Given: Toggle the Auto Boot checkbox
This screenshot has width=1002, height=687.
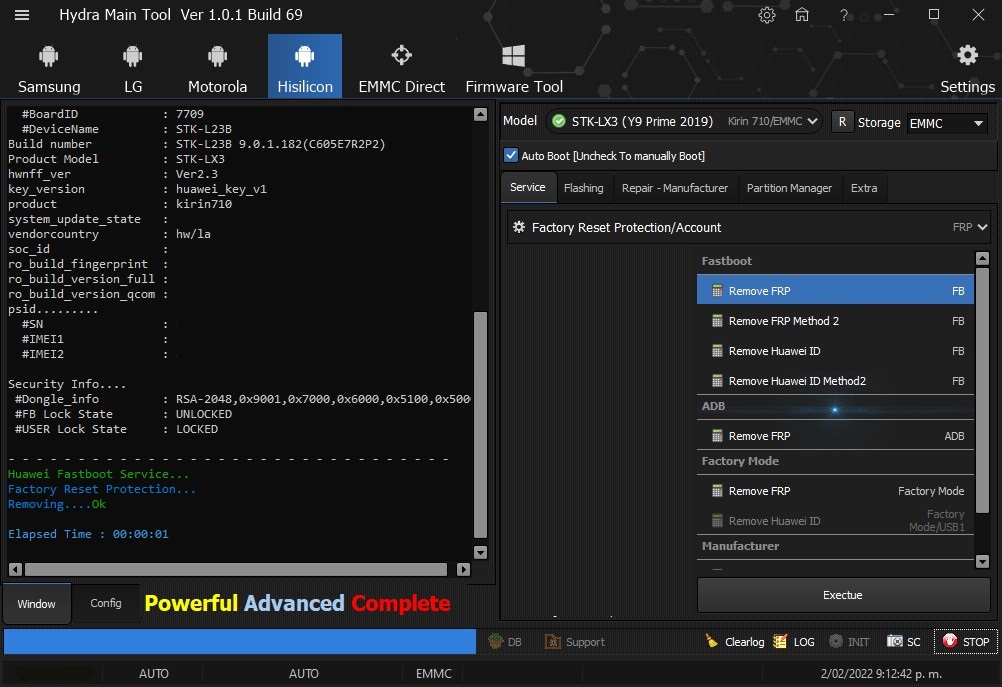Looking at the screenshot, I should click(x=511, y=155).
